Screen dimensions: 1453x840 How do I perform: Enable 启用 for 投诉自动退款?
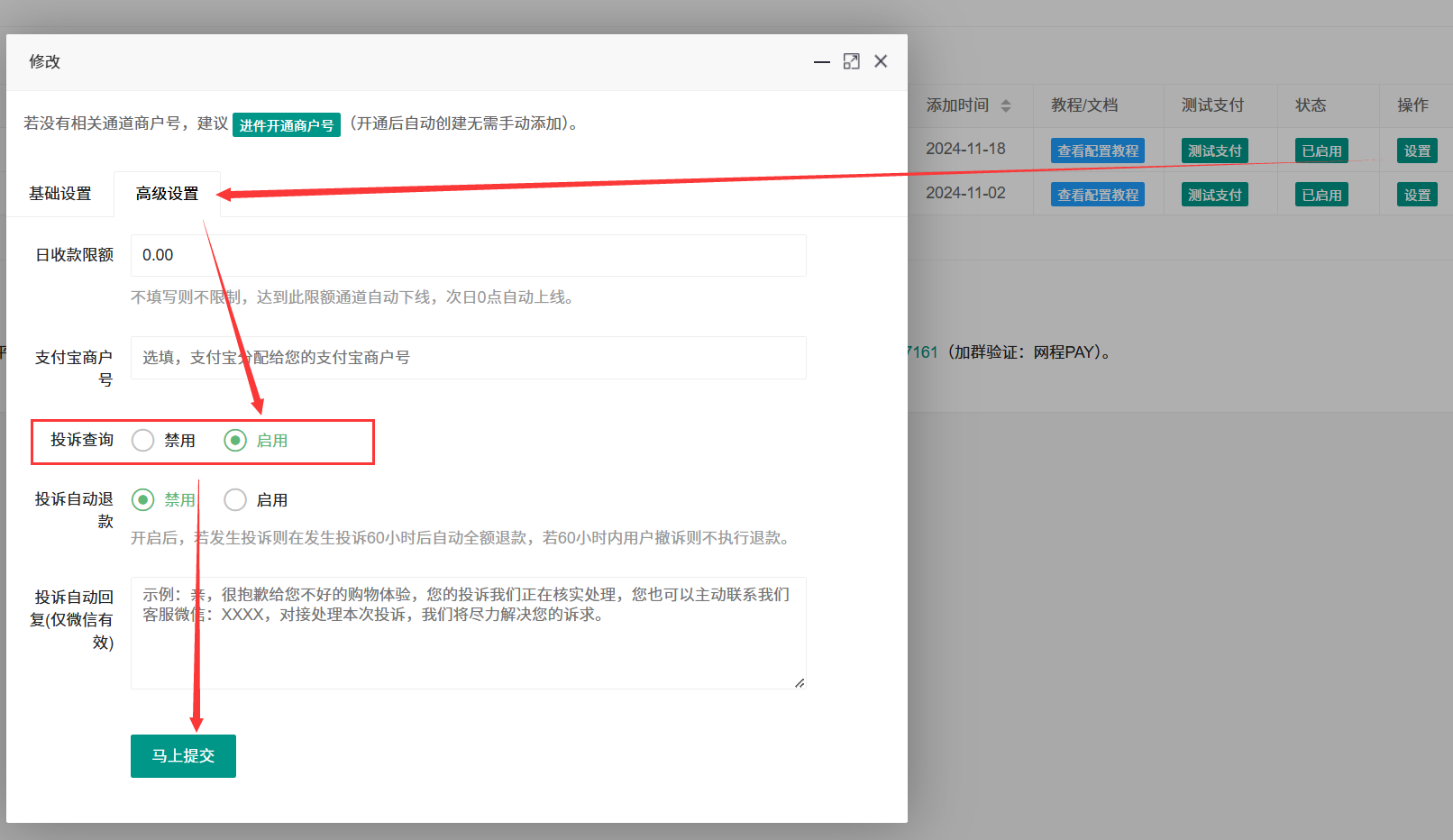235,500
